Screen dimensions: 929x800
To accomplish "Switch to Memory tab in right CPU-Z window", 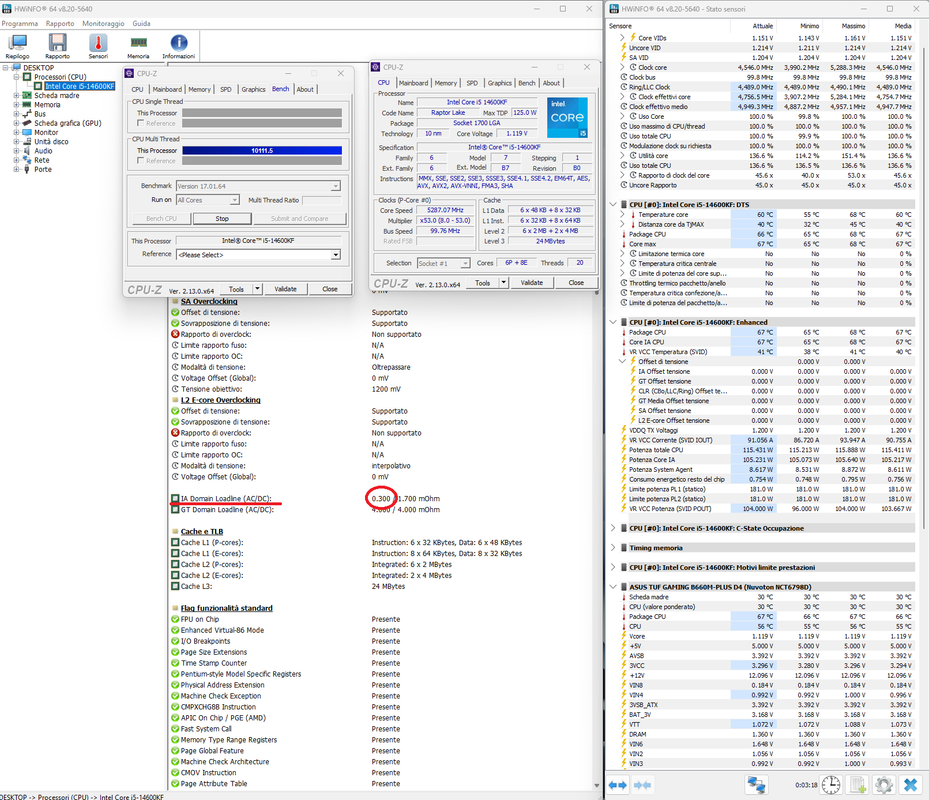I will click(446, 83).
